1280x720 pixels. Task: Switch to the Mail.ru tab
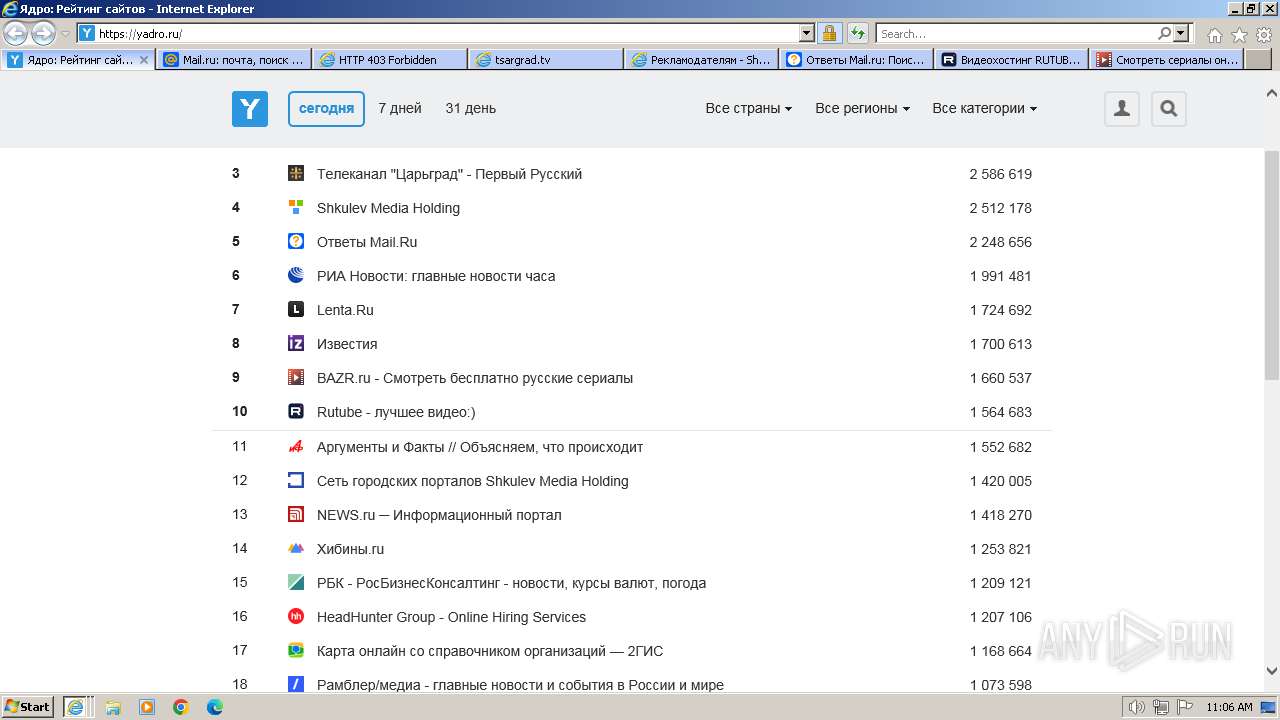coord(234,60)
